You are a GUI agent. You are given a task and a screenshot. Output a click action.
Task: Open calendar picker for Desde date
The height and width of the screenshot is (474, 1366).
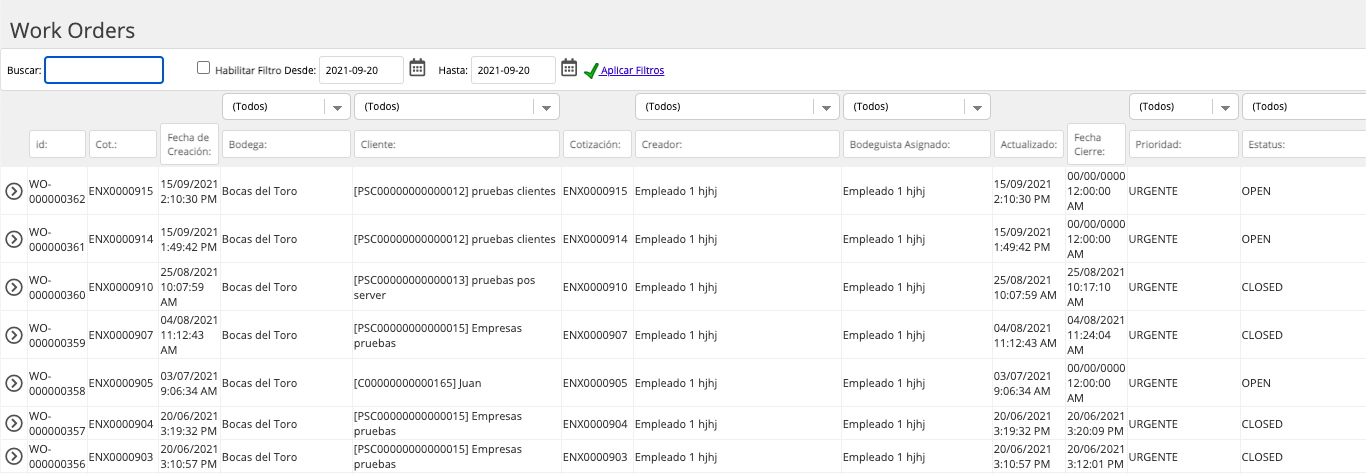[x=418, y=68]
